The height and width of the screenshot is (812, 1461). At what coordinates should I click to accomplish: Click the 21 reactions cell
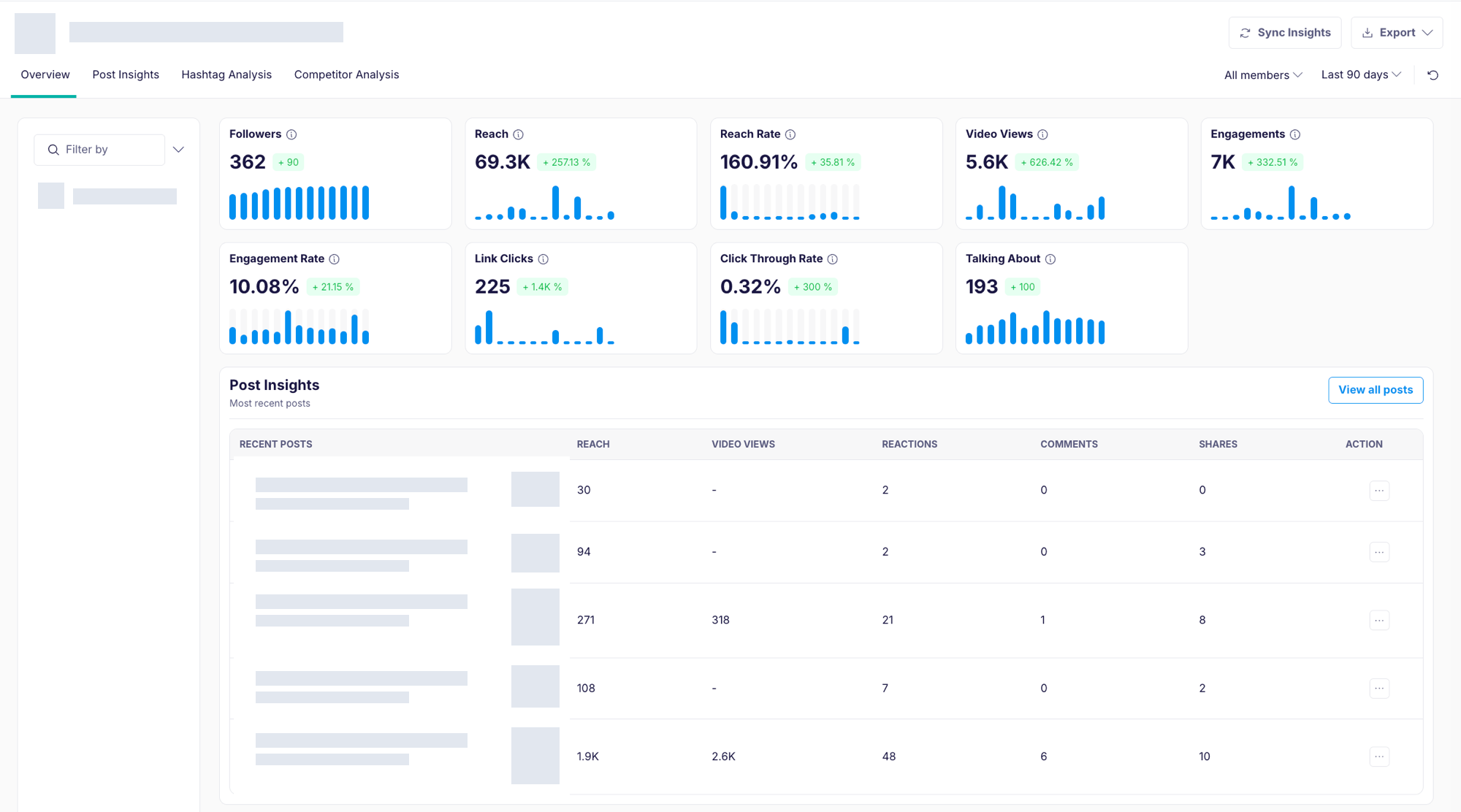pos(888,620)
